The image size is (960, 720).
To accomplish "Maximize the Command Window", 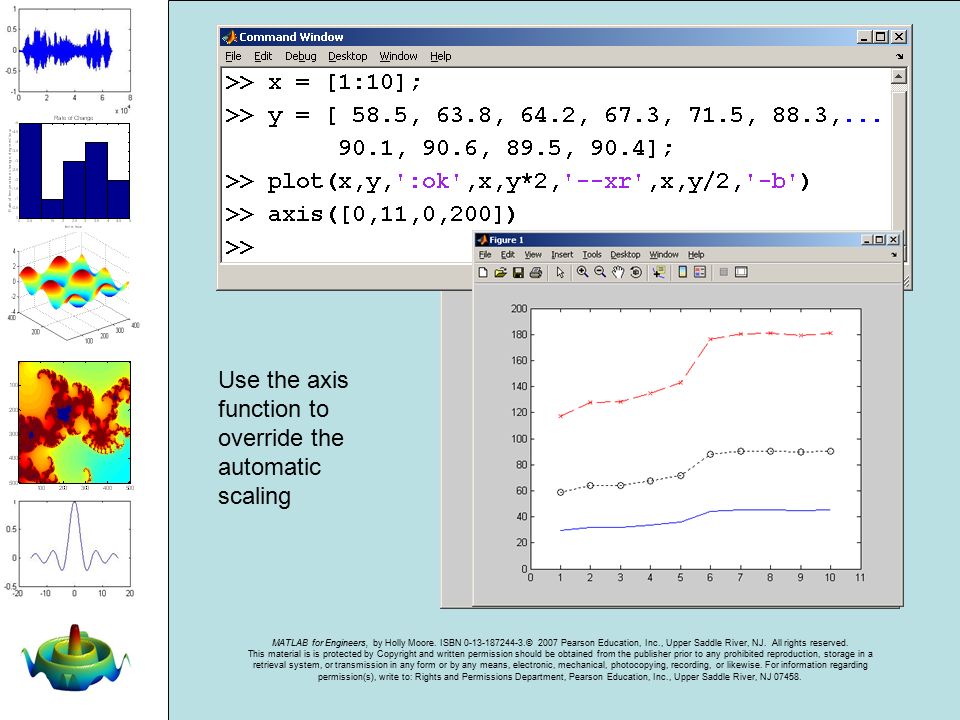I will (x=880, y=37).
